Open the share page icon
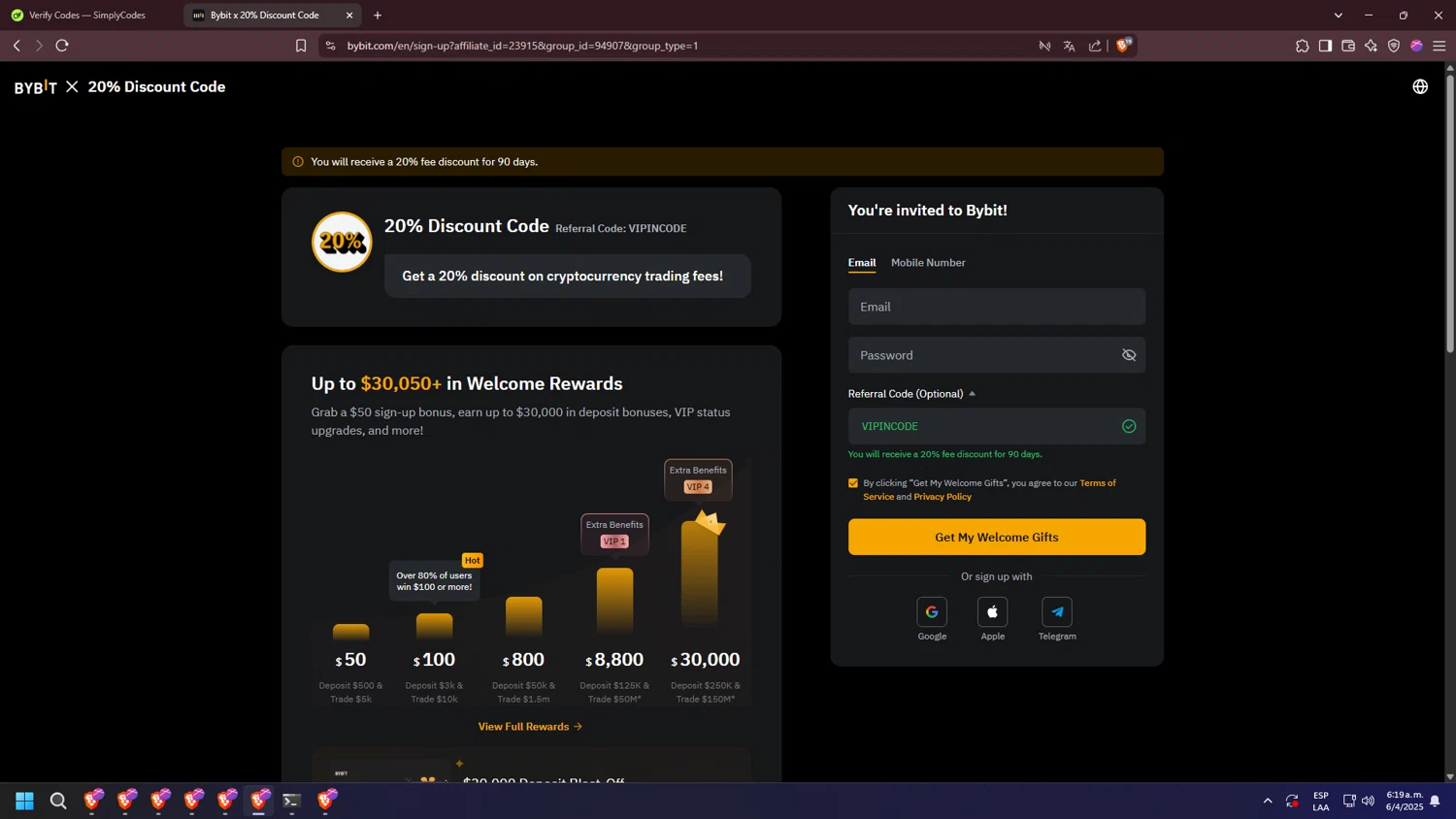The image size is (1456, 819). [1095, 46]
